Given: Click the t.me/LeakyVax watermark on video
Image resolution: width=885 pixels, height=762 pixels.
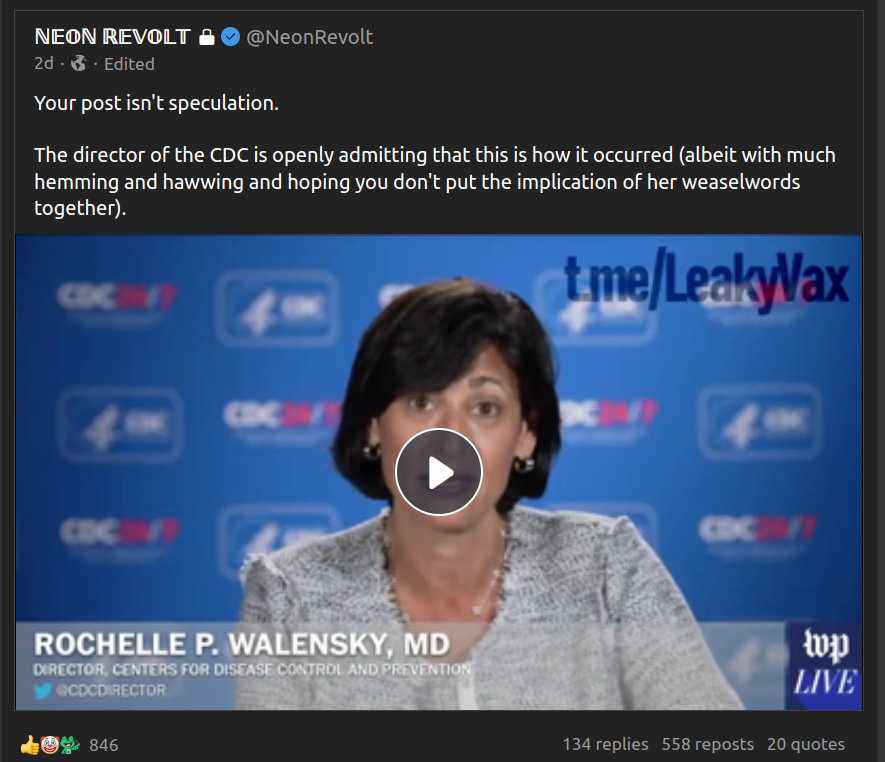Looking at the screenshot, I should click(707, 281).
